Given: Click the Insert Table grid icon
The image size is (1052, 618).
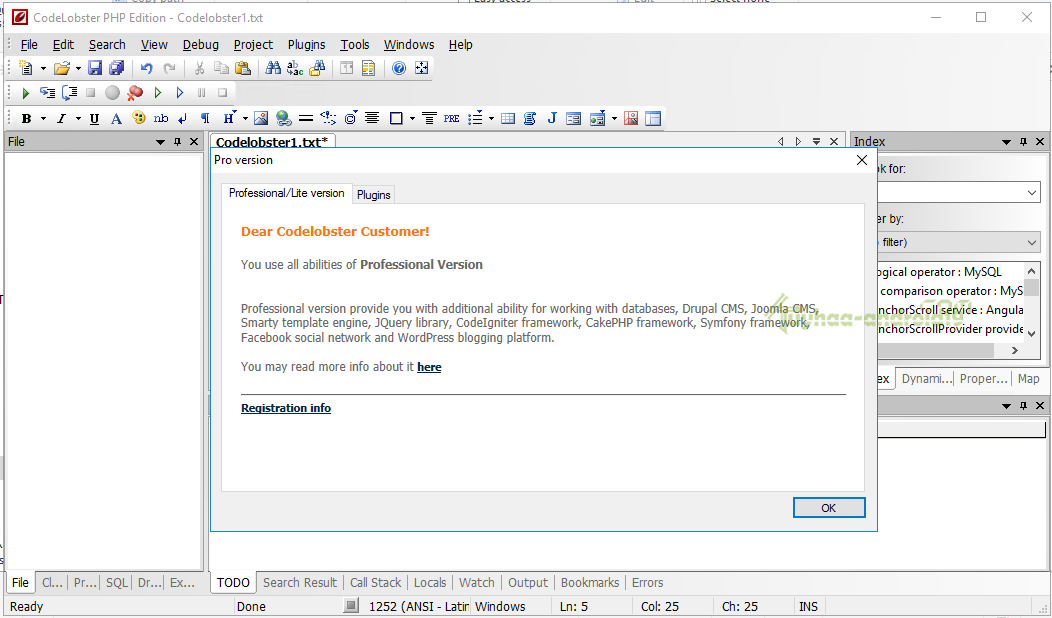Looking at the screenshot, I should pos(508,119).
